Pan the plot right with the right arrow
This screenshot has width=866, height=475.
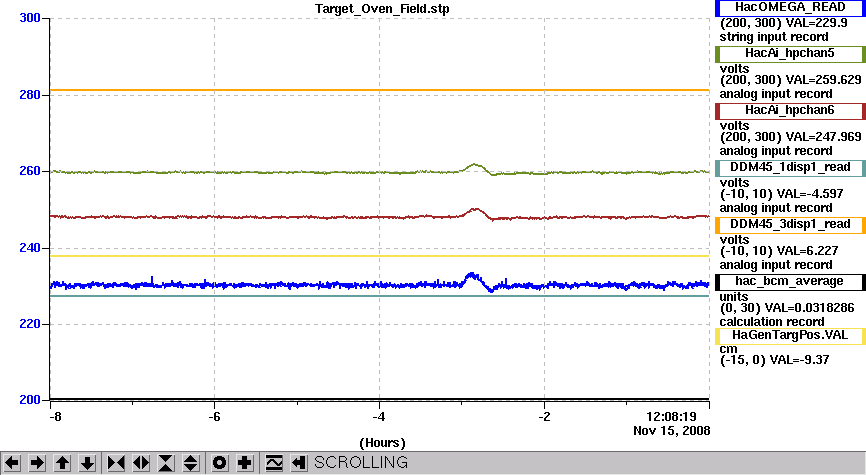click(x=37, y=462)
